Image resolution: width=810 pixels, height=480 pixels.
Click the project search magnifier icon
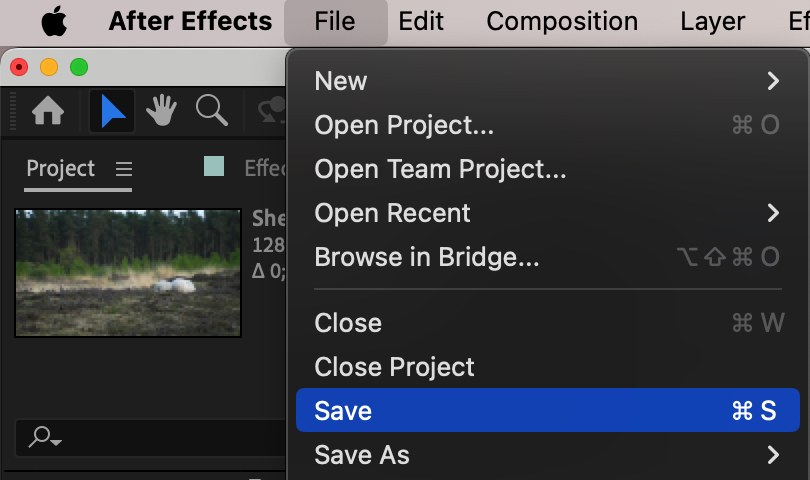tap(45, 437)
